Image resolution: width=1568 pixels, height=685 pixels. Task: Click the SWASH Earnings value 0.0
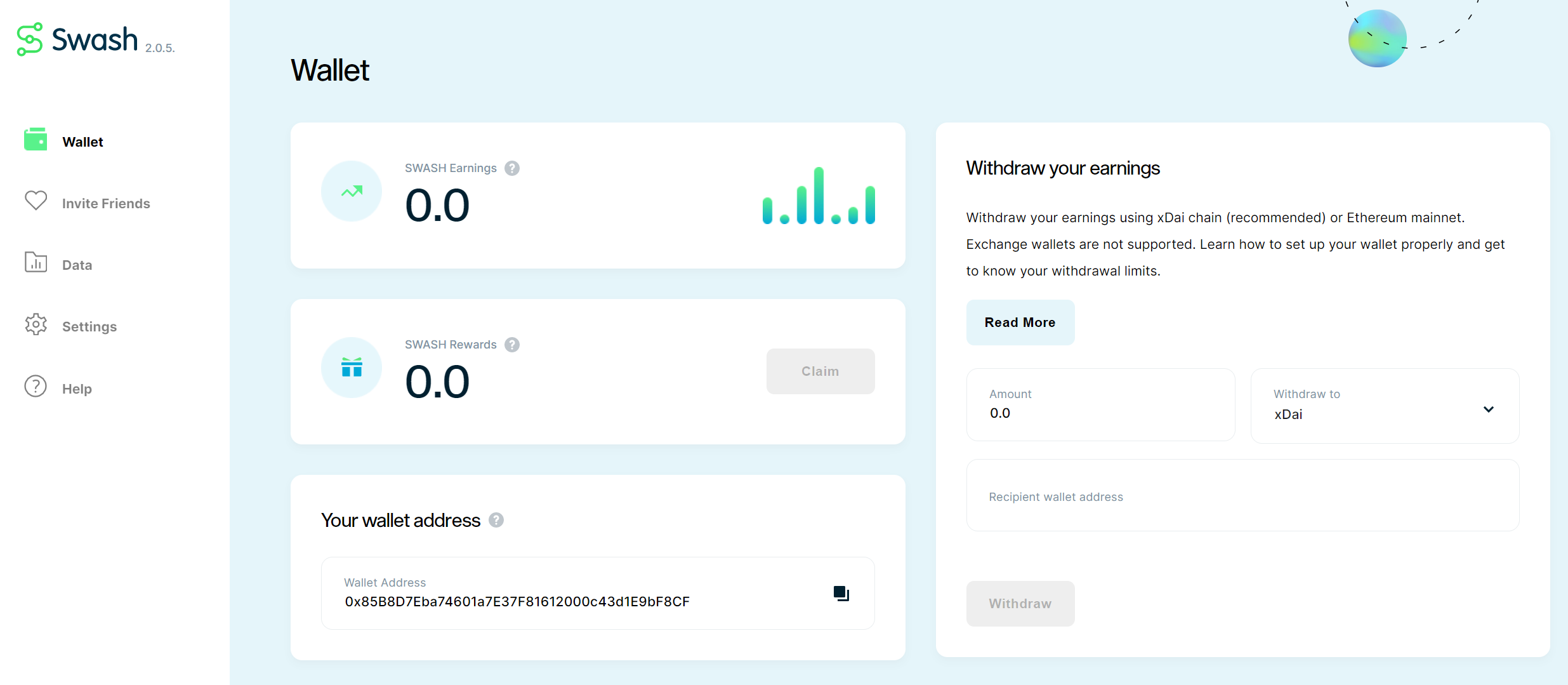click(x=437, y=206)
